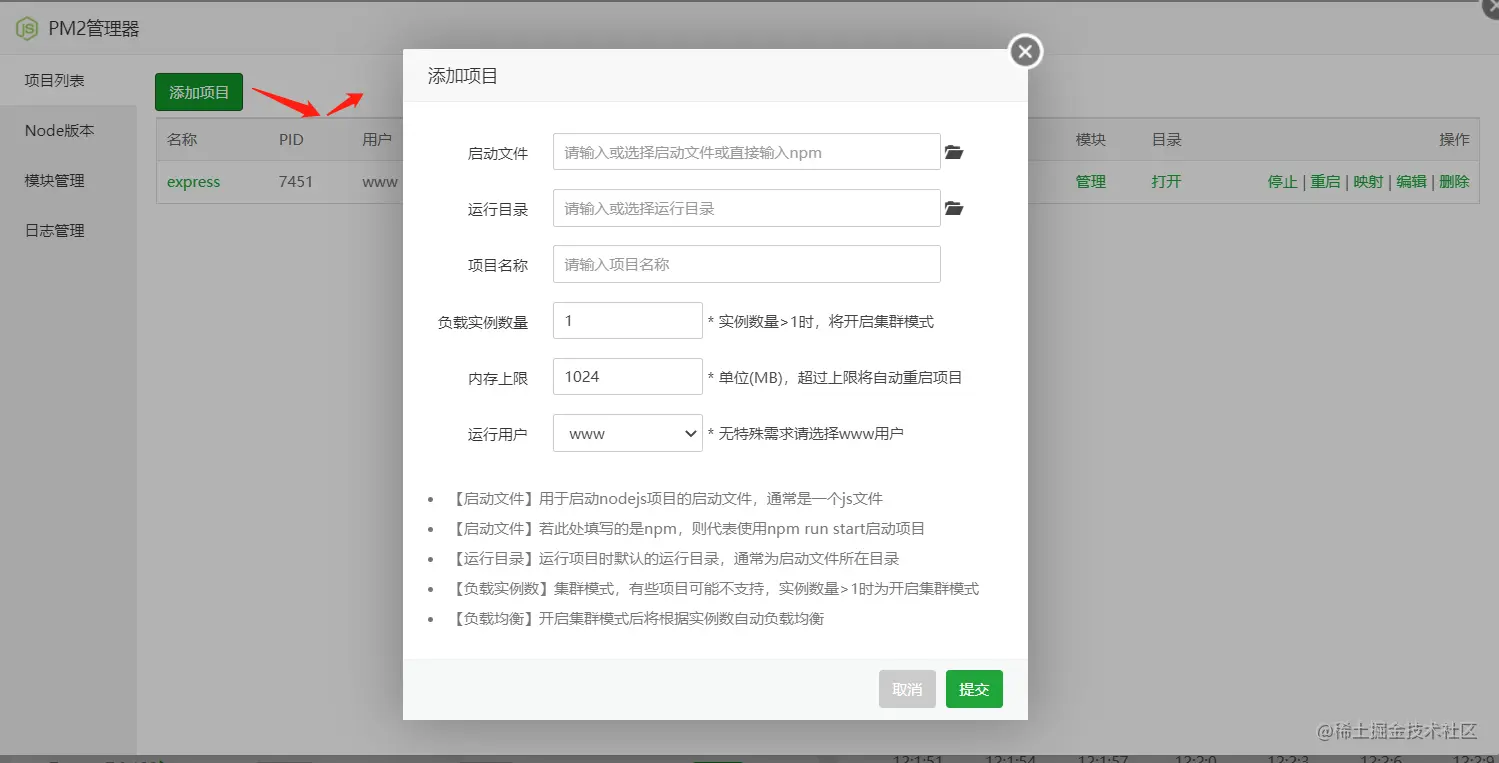Open the folder picker for 运行目录
1499x763 pixels.
[953, 208]
